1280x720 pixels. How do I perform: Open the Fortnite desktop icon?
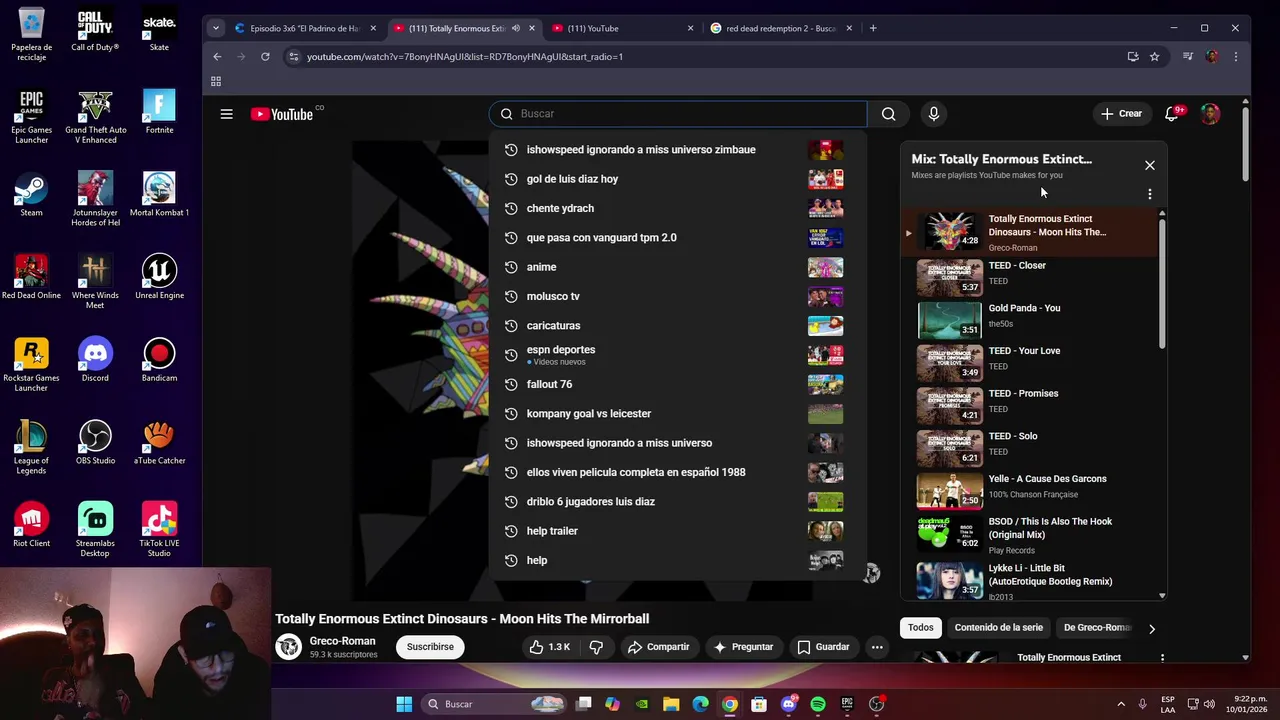click(159, 112)
